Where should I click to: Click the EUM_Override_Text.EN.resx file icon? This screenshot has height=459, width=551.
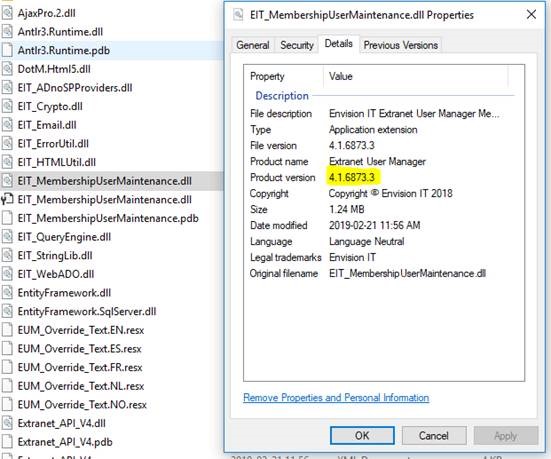(x=7, y=330)
